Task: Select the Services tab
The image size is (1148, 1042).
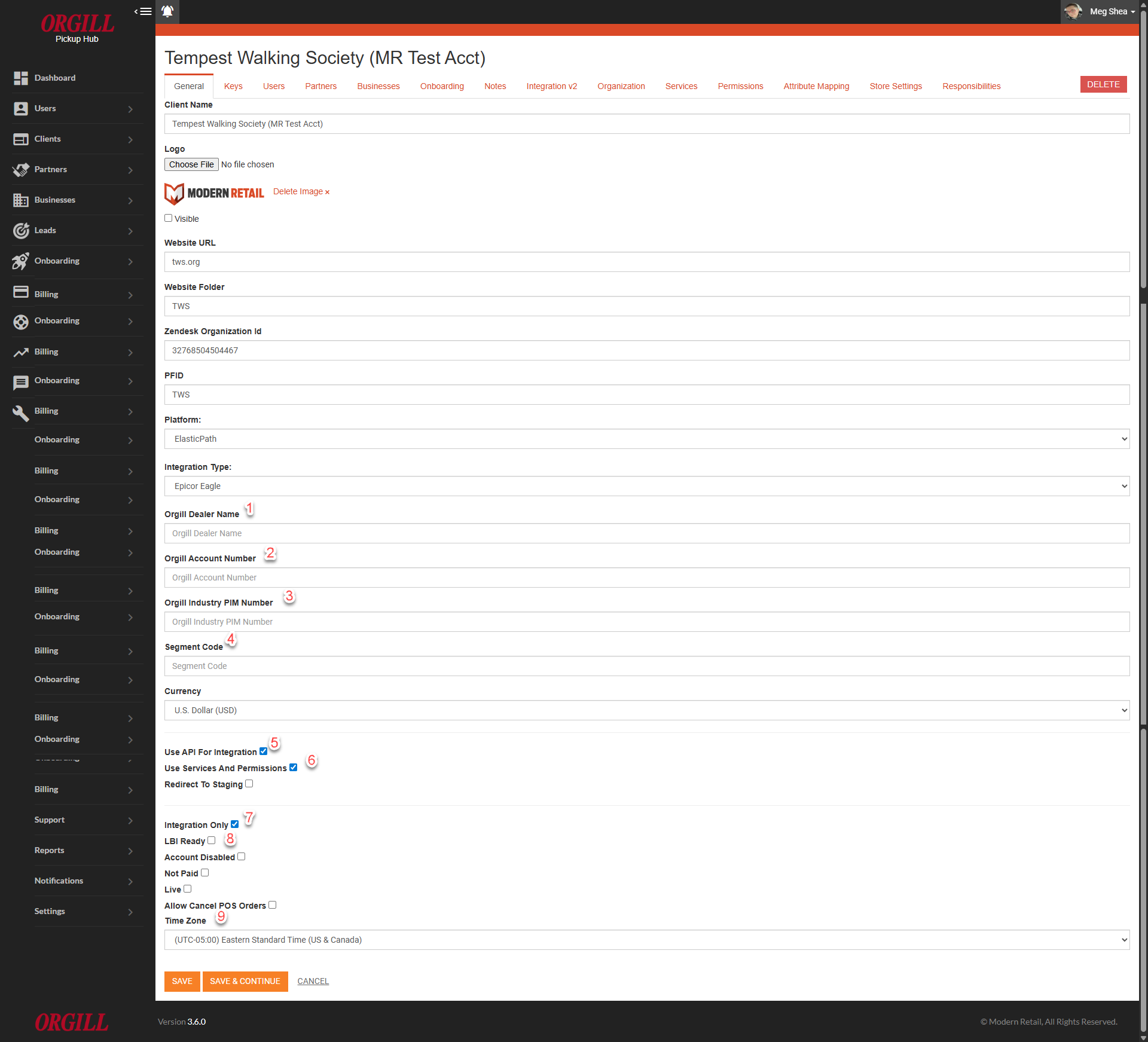Action: [x=681, y=86]
